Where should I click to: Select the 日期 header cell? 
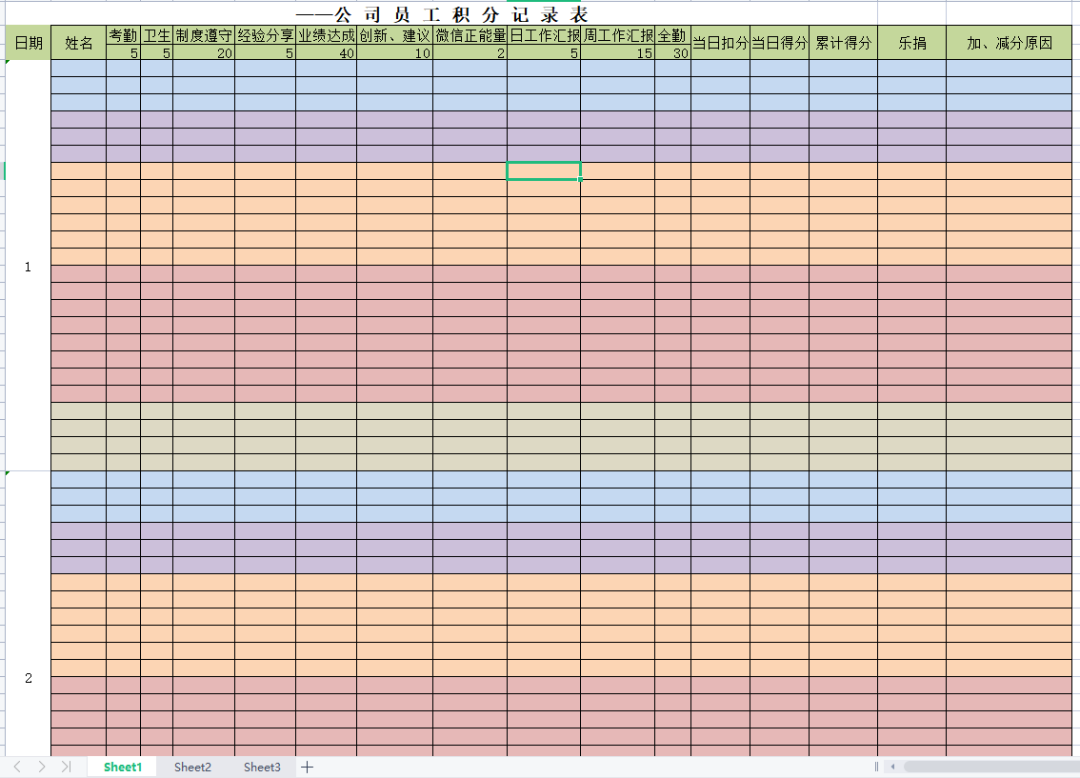click(28, 43)
